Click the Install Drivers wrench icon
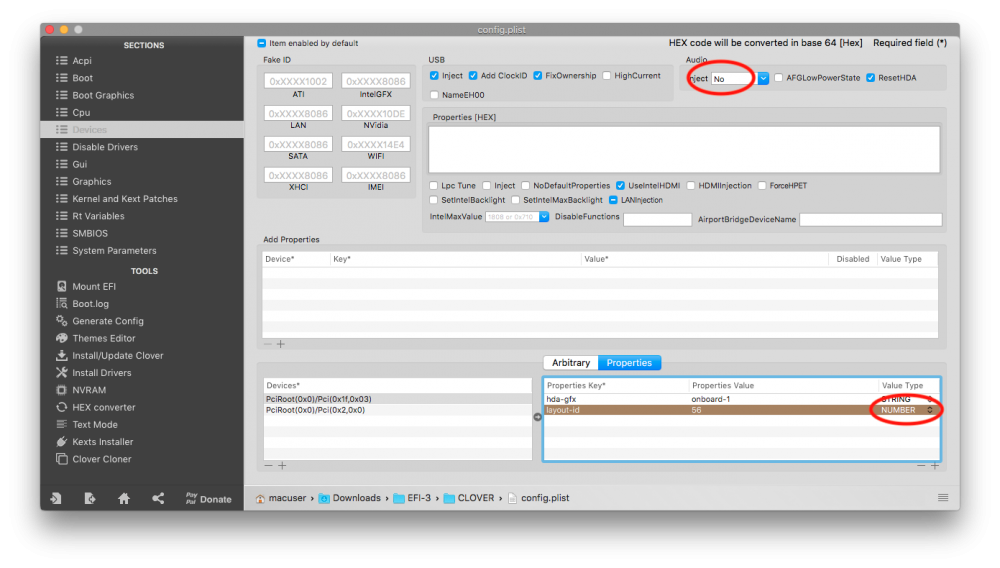The image size is (1000, 568). [62, 373]
